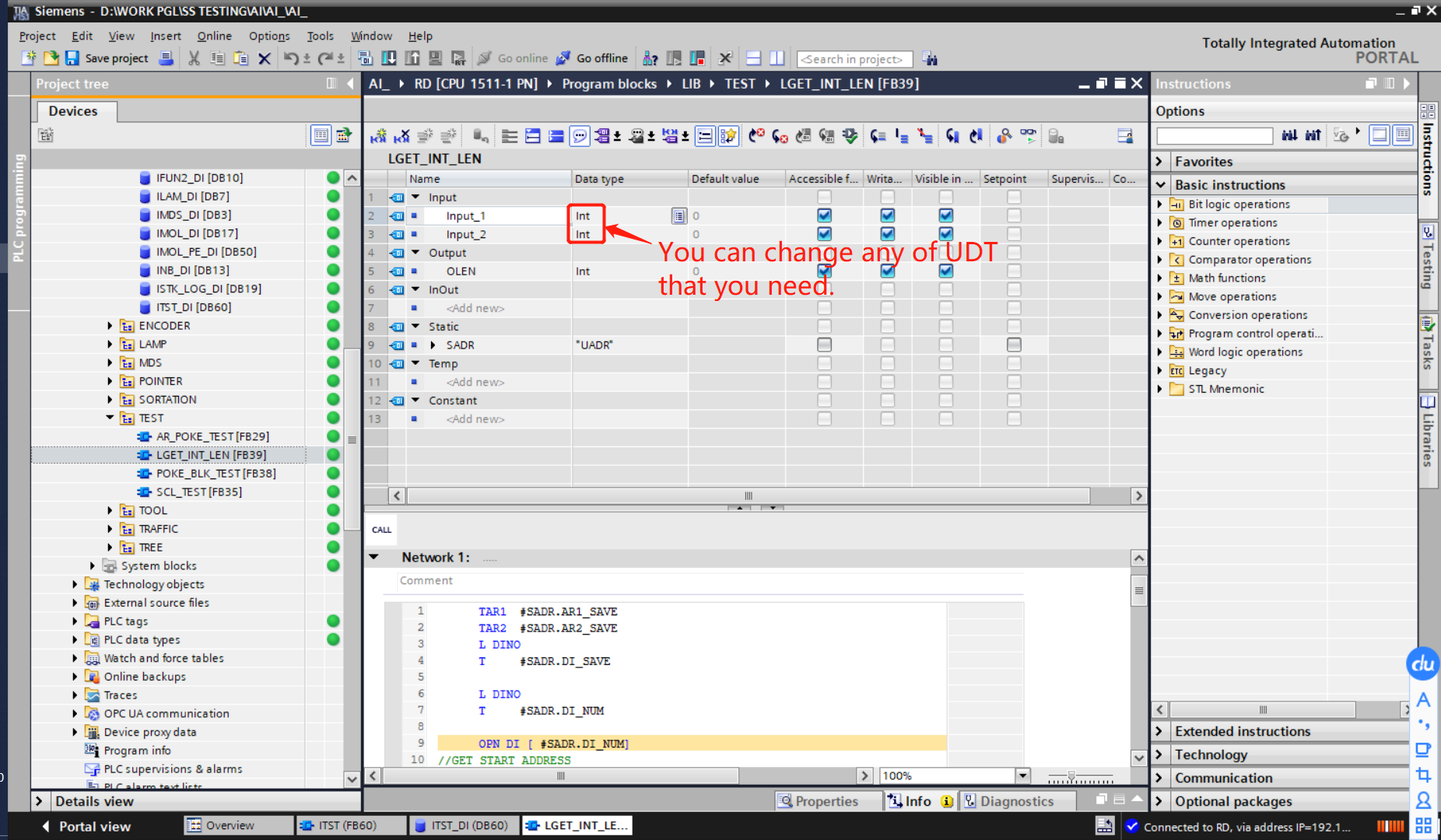1441x840 pixels.
Task: Open the Options menu
Action: [x=269, y=36]
